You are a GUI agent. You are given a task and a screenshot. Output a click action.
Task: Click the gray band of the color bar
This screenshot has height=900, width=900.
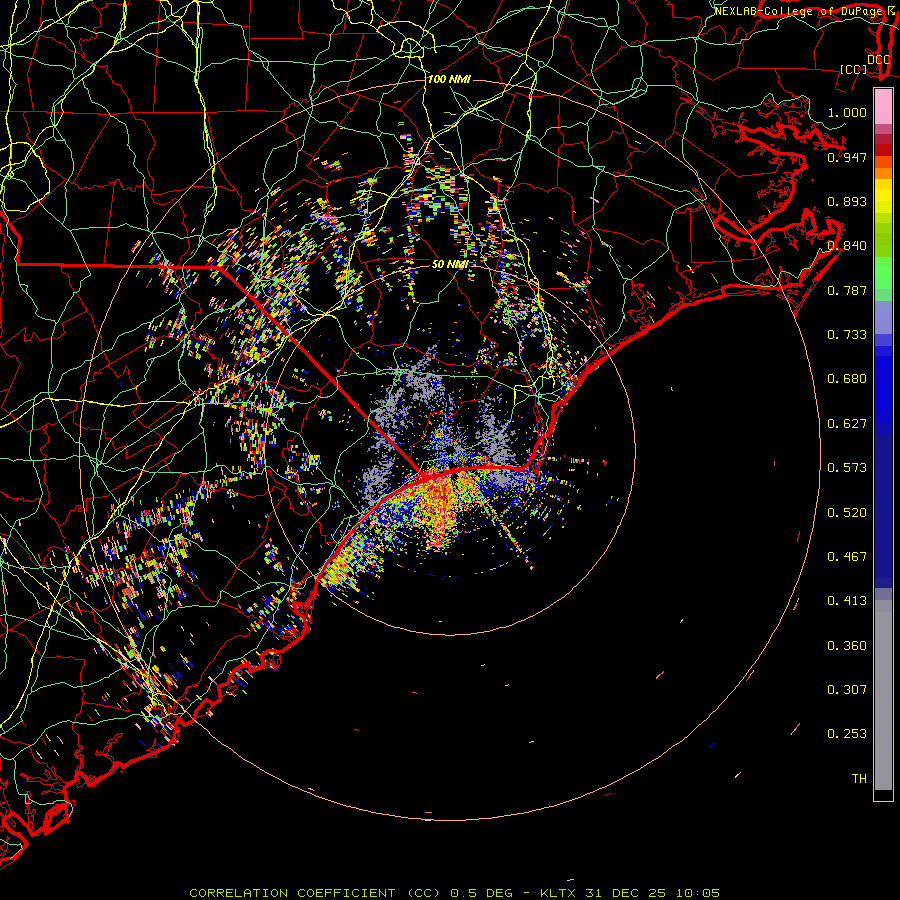coord(883,695)
